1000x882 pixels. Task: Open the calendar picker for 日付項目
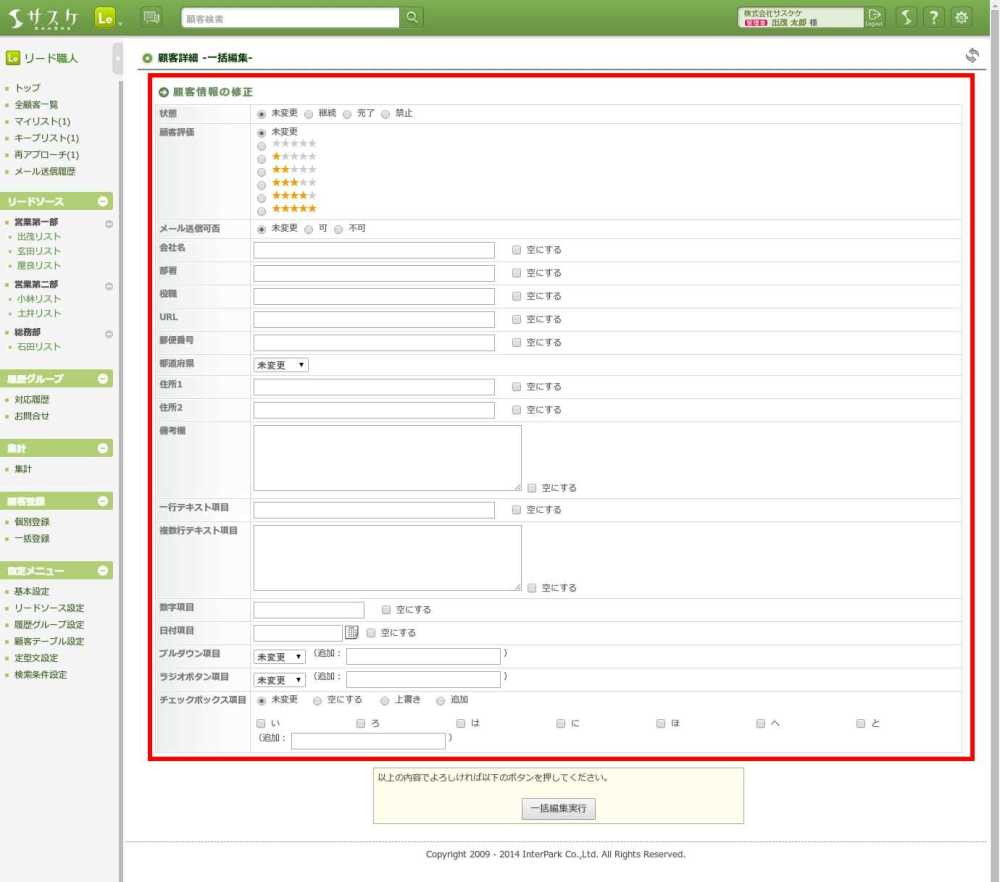351,632
